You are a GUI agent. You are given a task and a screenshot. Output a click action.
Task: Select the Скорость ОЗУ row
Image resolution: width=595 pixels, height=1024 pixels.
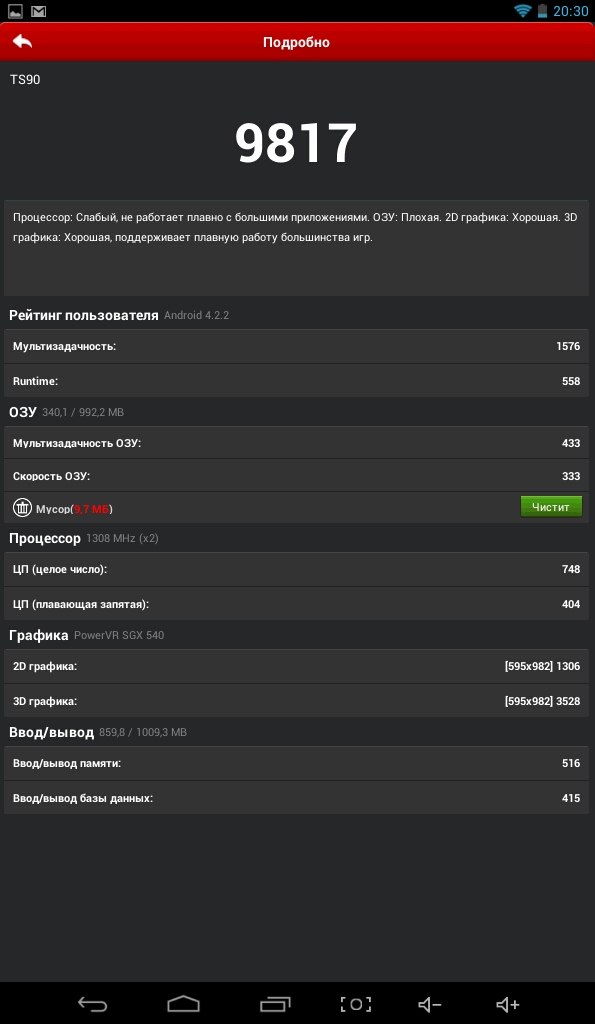point(296,476)
